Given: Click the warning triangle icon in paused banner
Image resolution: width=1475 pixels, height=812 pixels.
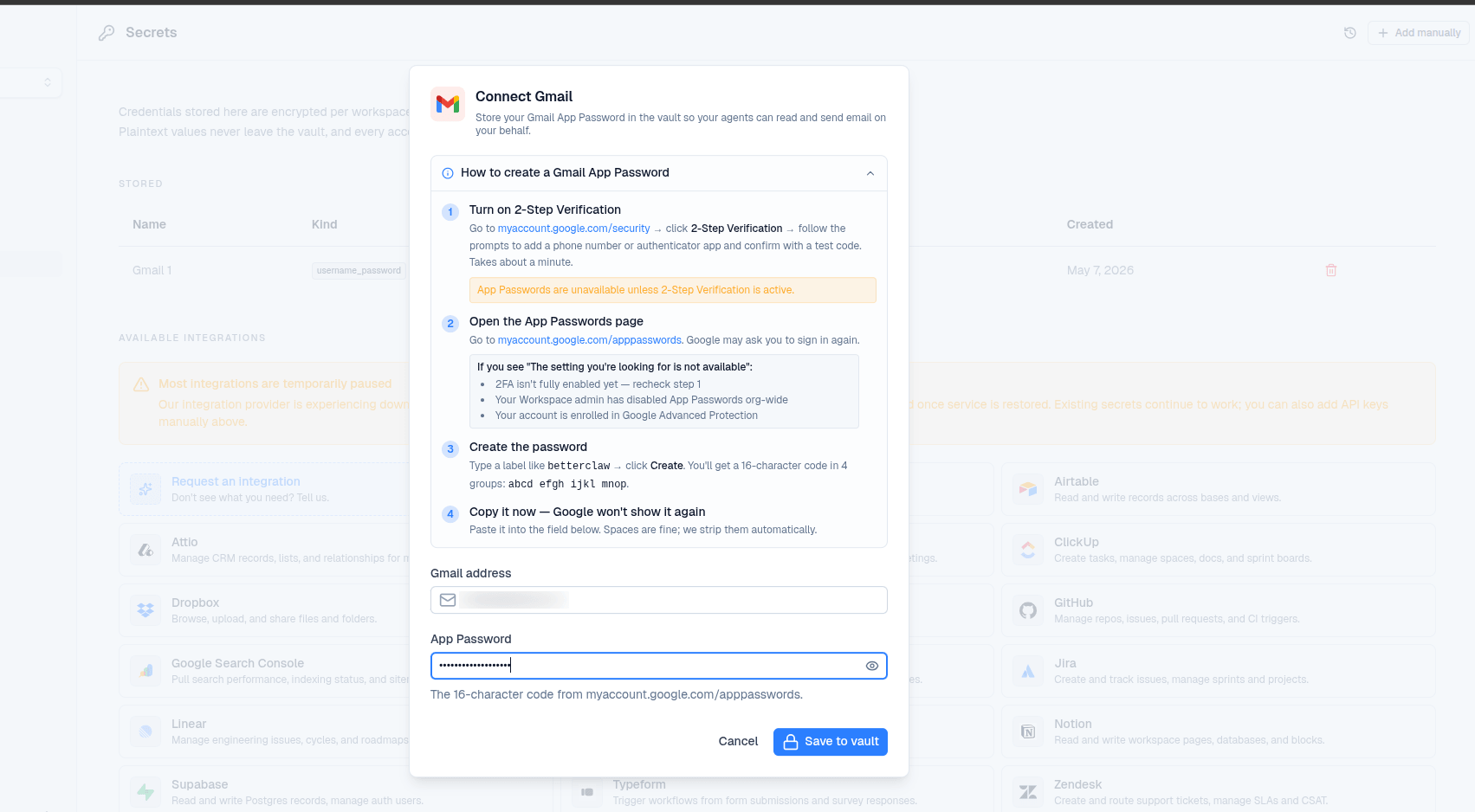Looking at the screenshot, I should point(141,384).
